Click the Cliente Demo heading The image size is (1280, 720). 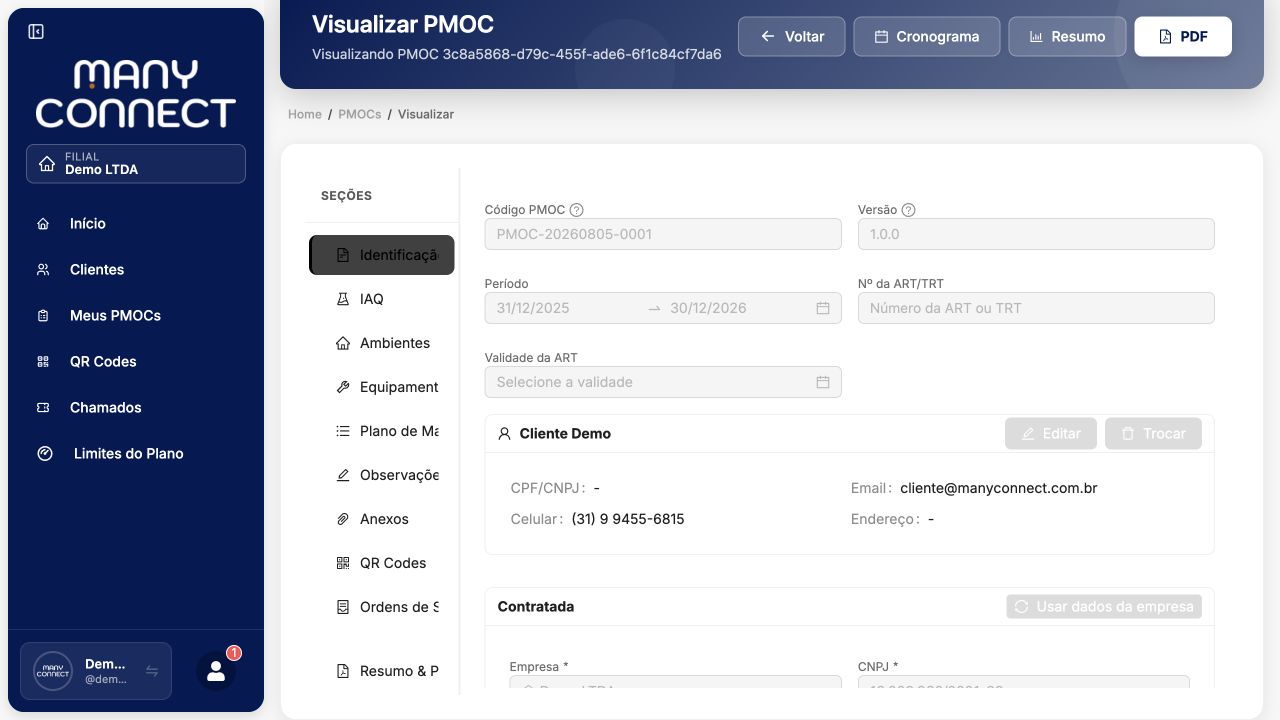[565, 434]
